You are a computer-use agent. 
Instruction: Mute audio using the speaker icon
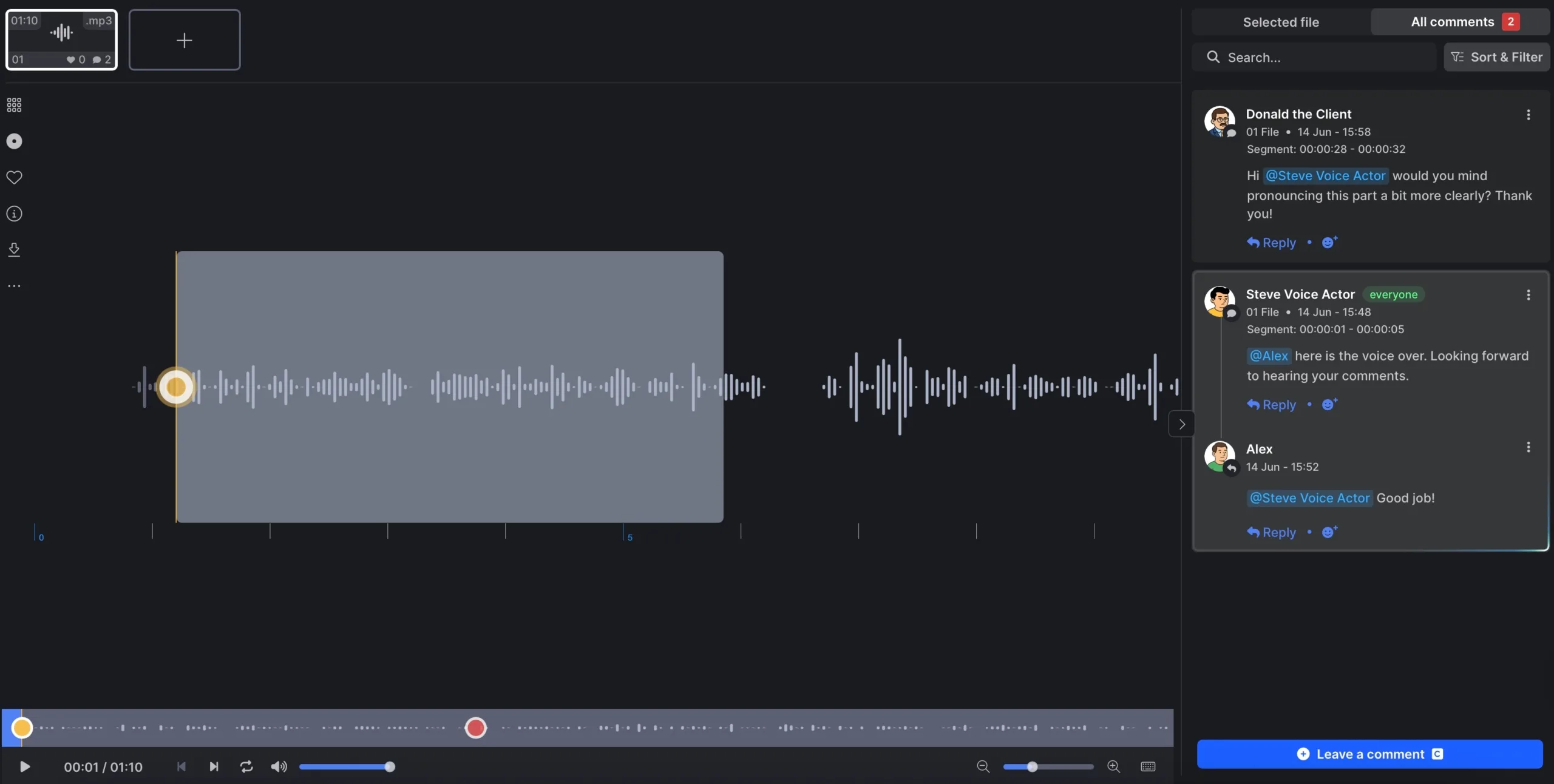point(278,766)
